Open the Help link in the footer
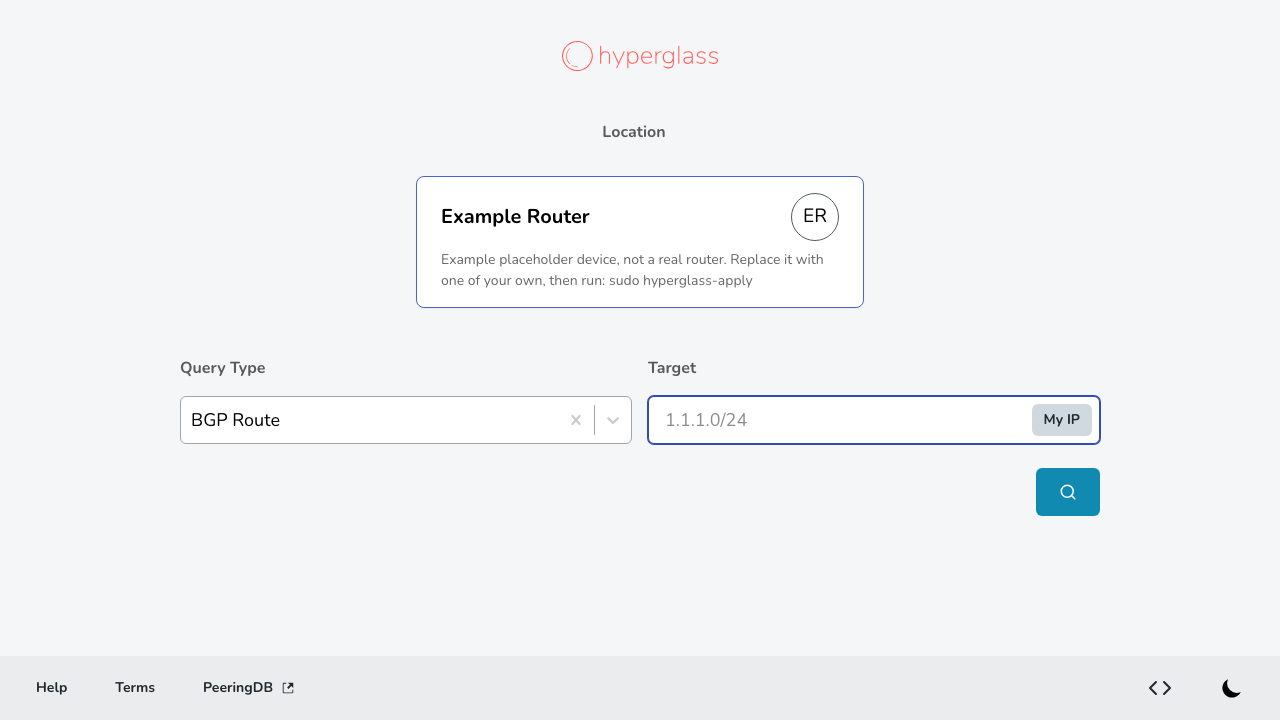The height and width of the screenshot is (720, 1280). coord(52,688)
